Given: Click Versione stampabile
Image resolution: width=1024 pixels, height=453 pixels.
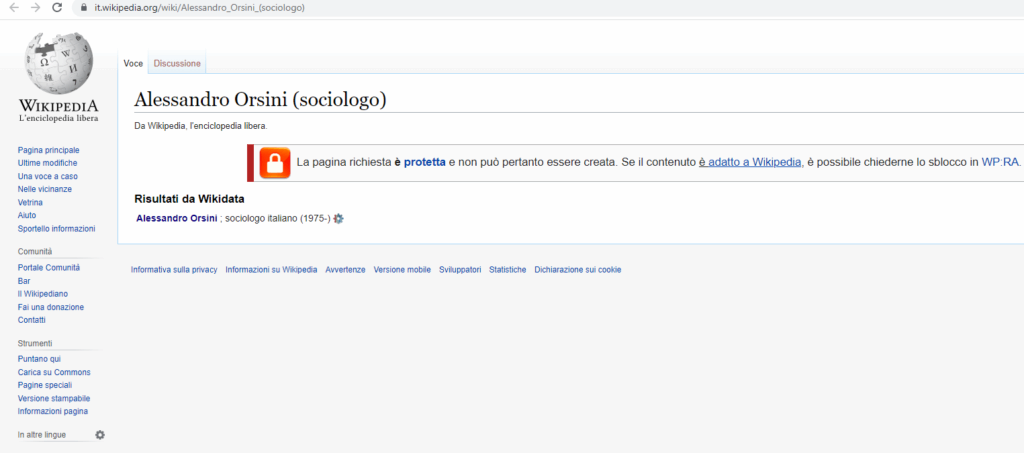Looking at the screenshot, I should pos(54,398).
